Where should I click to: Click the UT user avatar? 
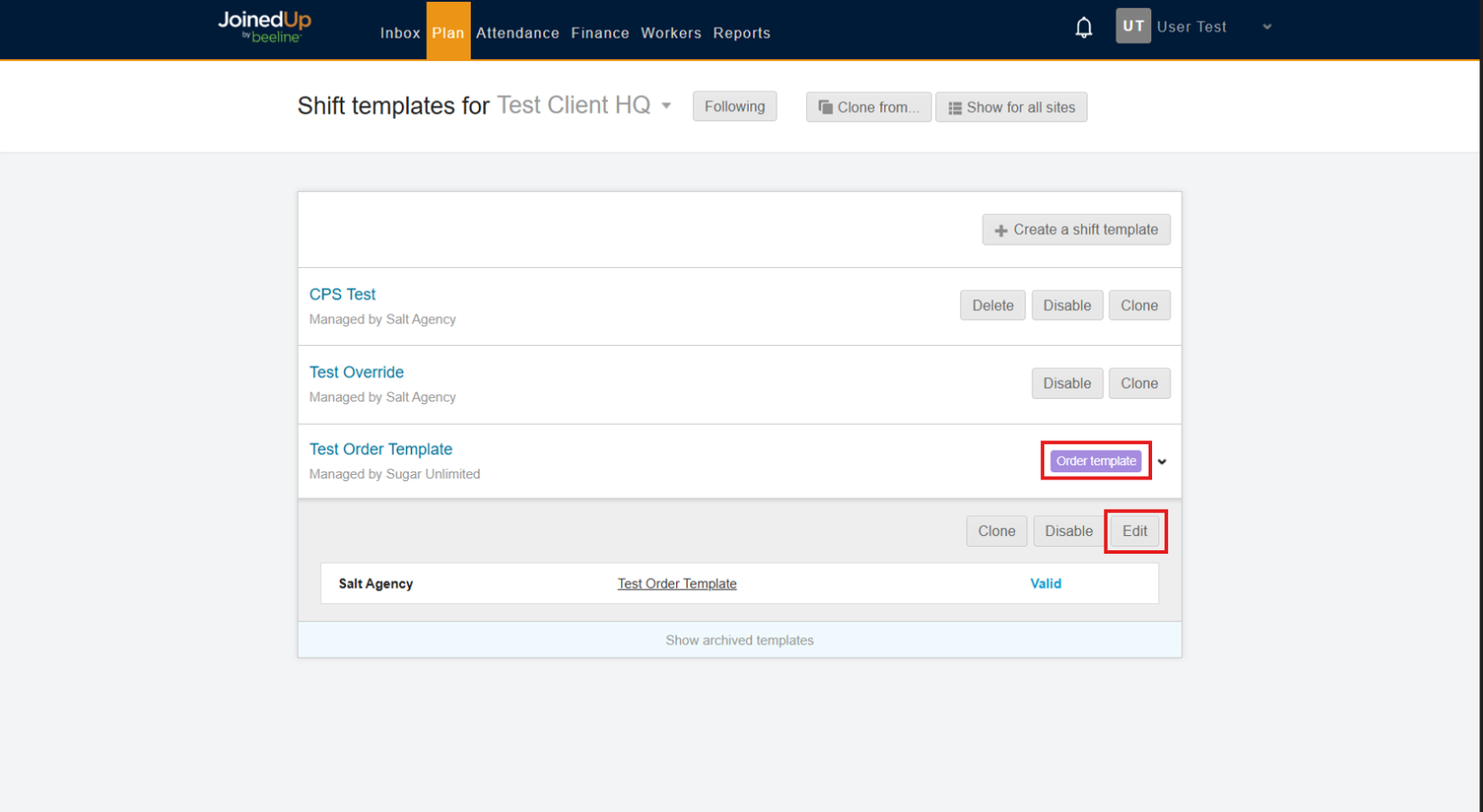coord(1133,27)
